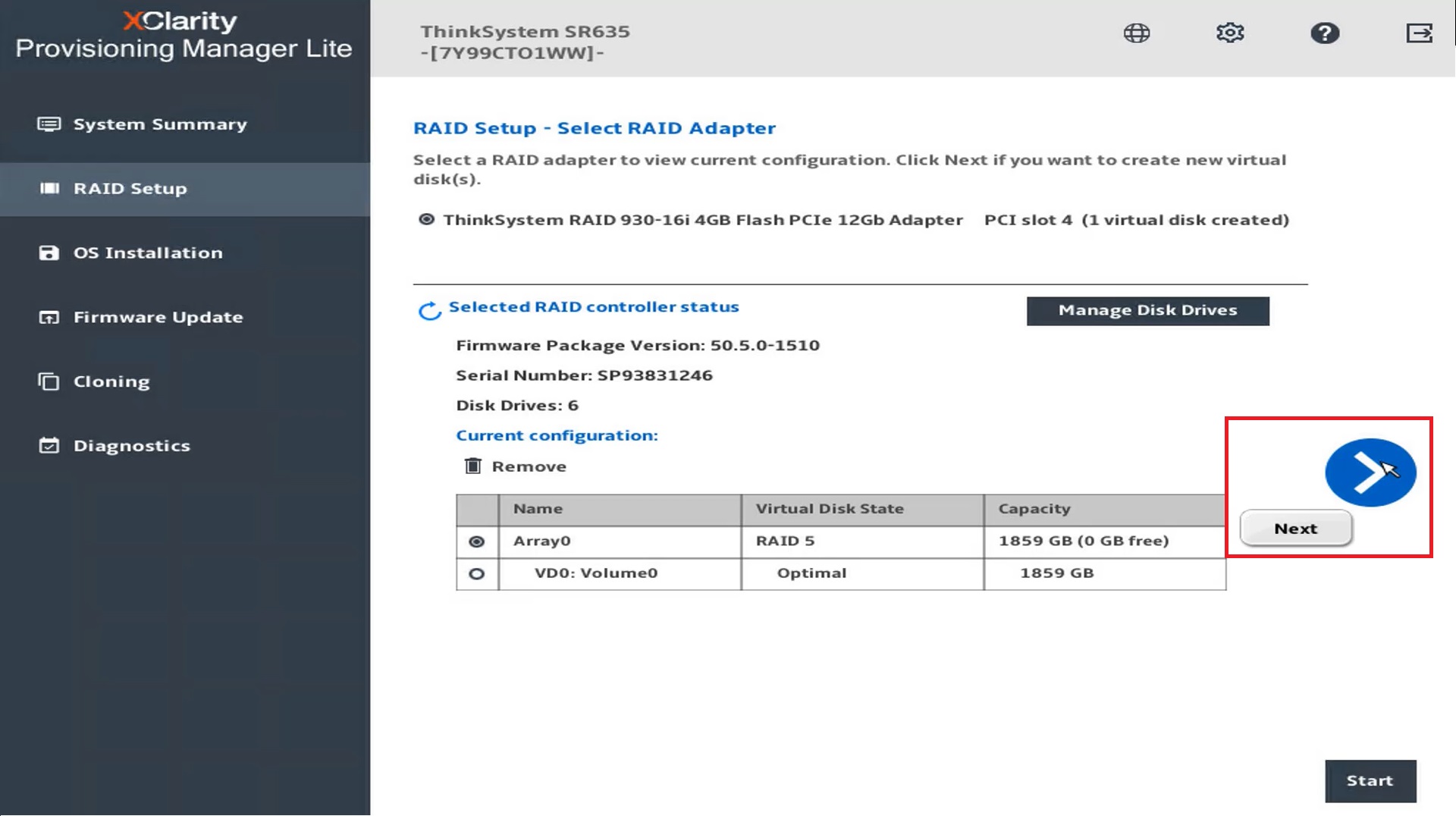This screenshot has height=816, width=1456.
Task: Click the RAID Setup sidebar icon
Action: (49, 188)
